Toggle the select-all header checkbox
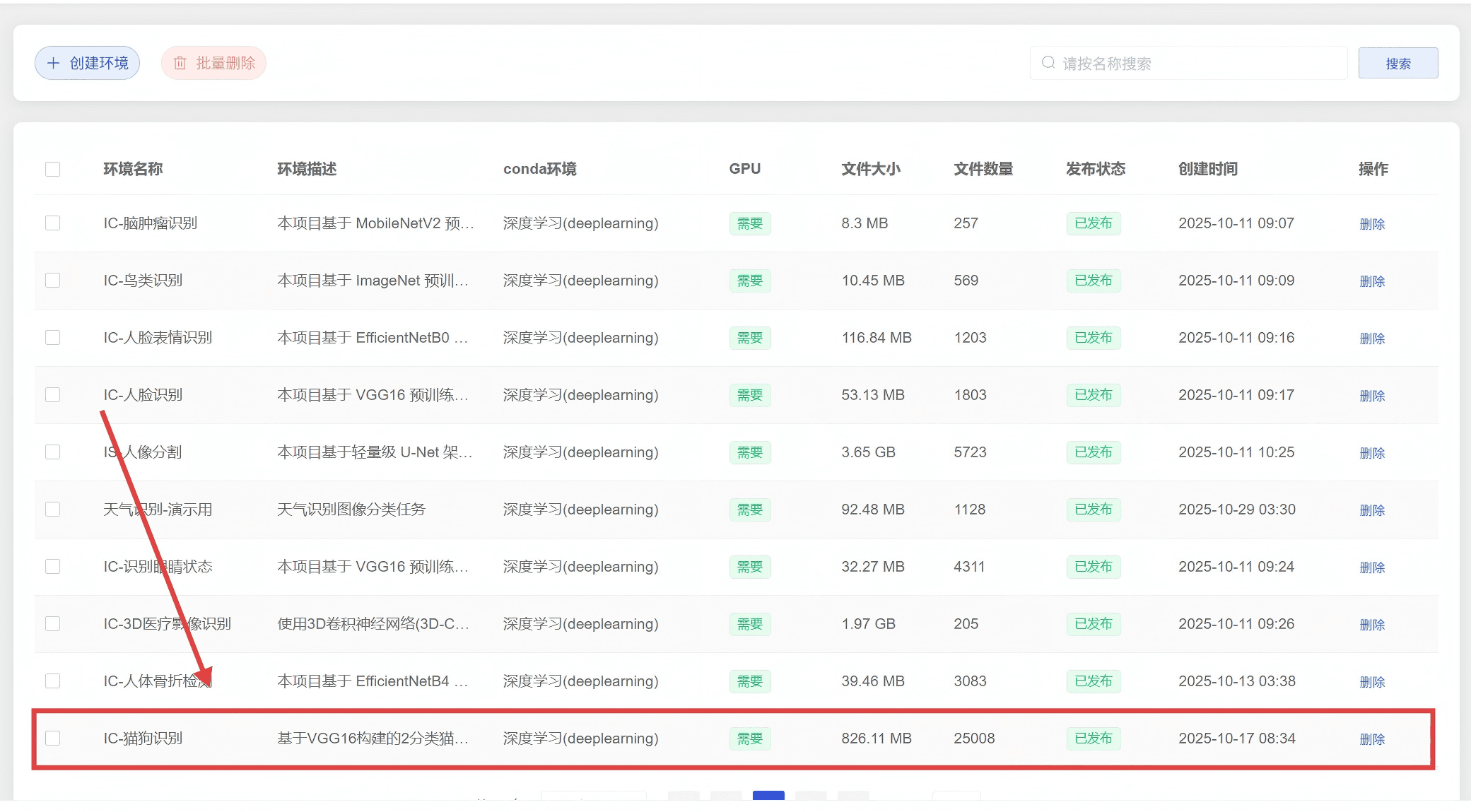 52,169
